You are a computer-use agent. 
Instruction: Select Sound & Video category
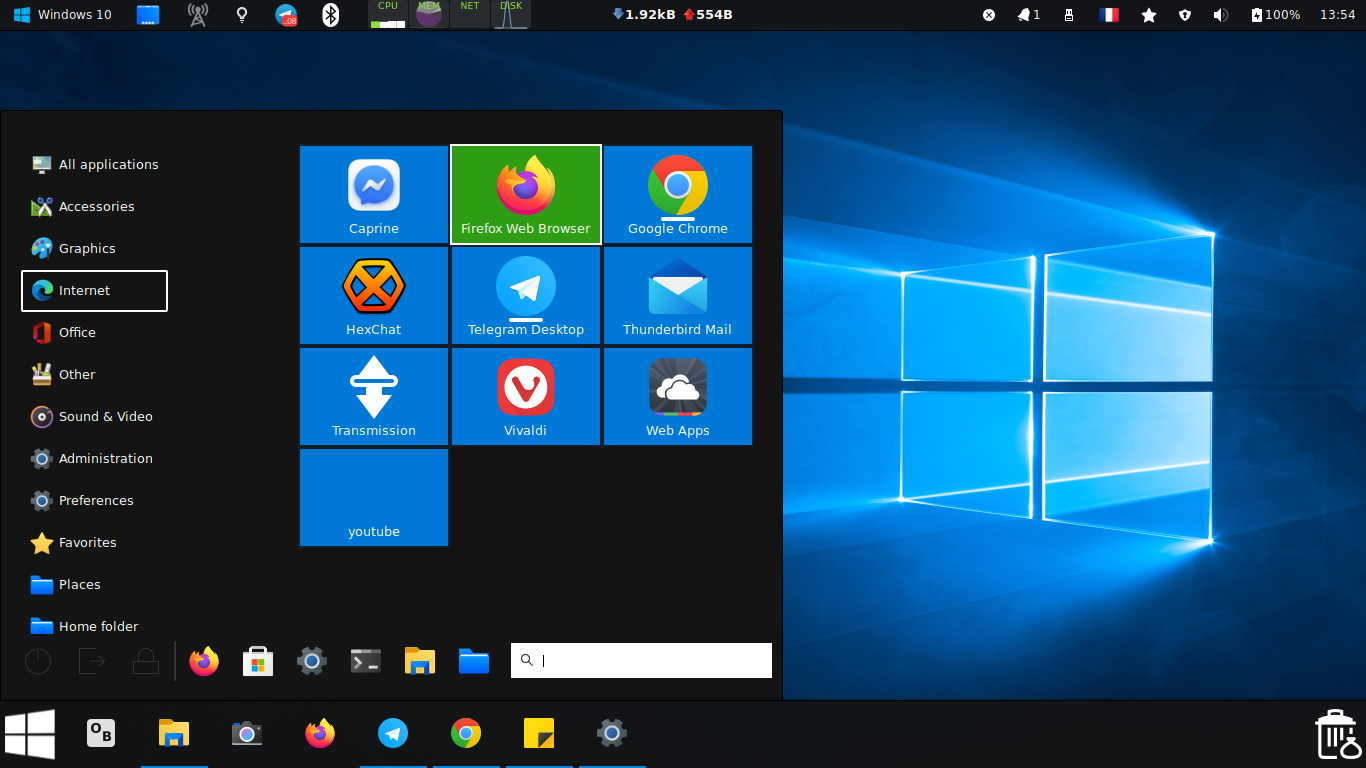(x=95, y=416)
